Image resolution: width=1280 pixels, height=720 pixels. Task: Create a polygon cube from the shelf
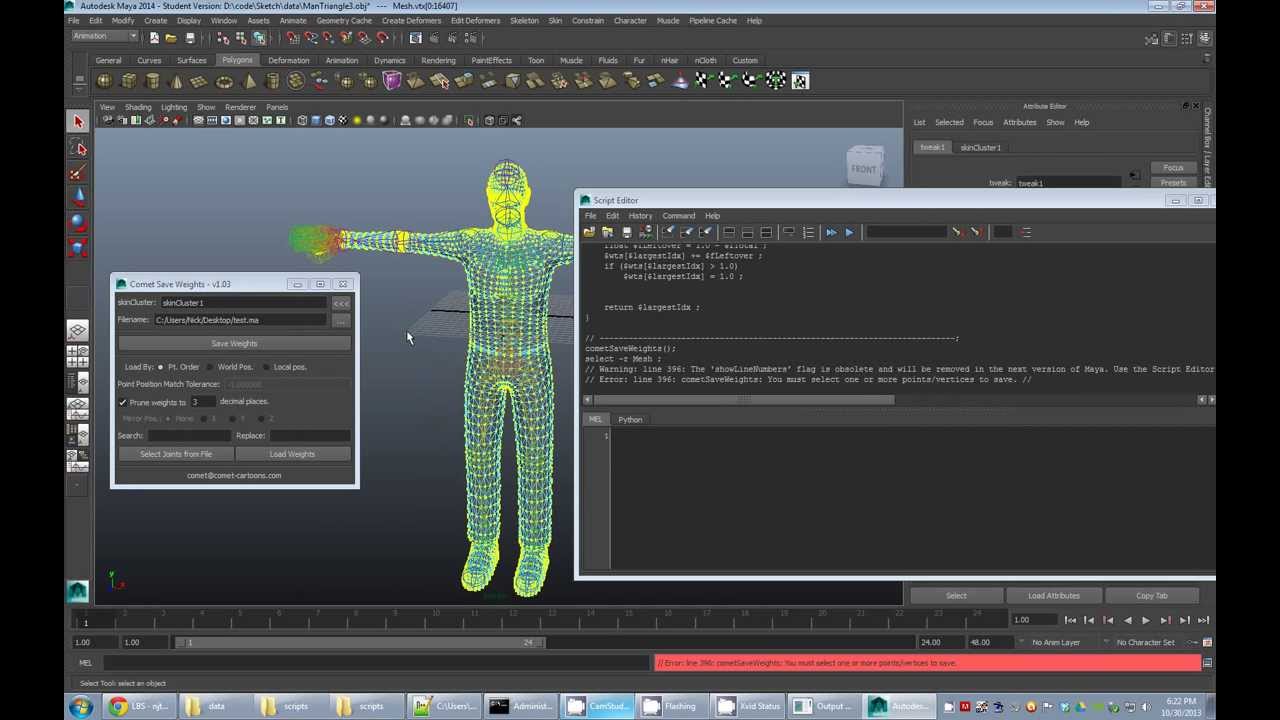click(x=129, y=81)
